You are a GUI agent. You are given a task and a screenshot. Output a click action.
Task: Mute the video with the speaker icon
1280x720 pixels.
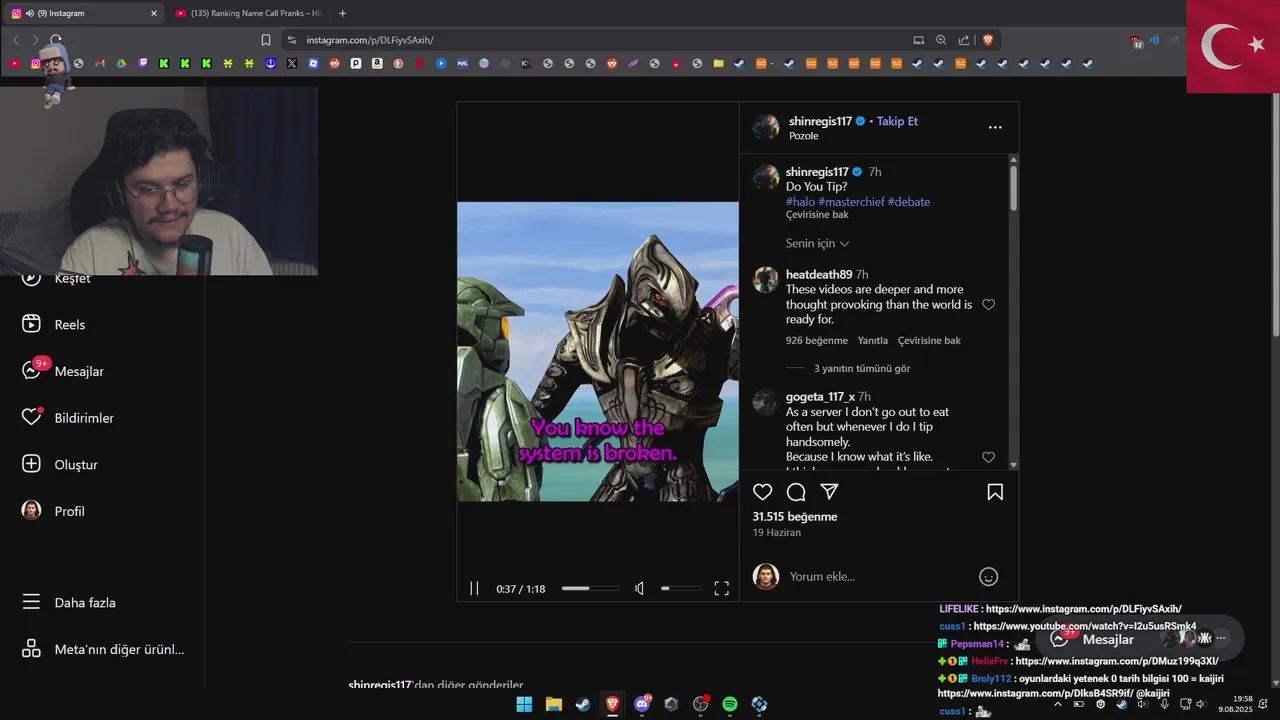640,589
